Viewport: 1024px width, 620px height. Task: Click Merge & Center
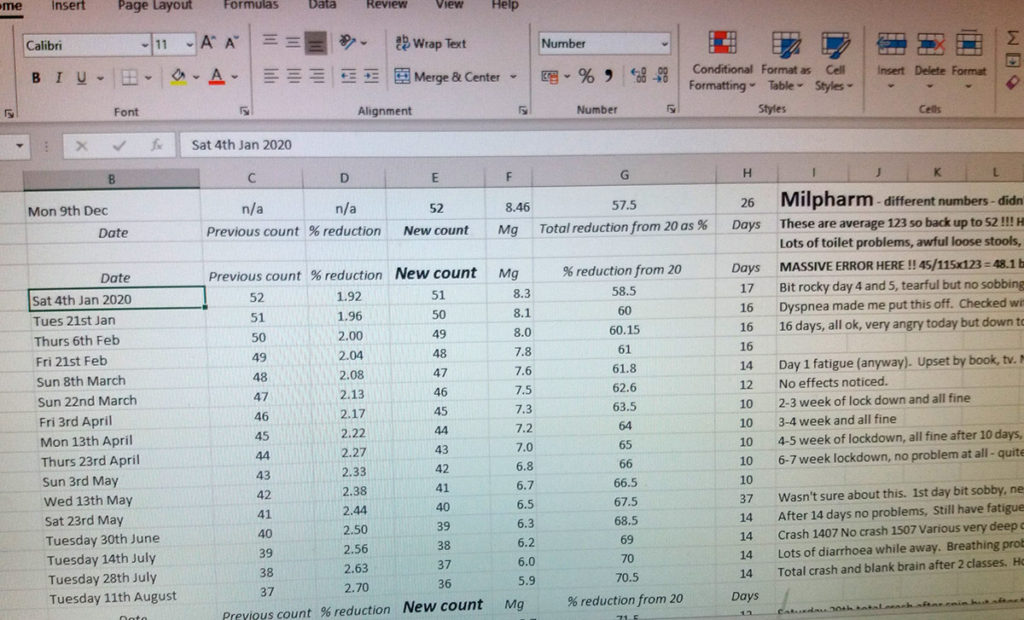click(x=447, y=77)
